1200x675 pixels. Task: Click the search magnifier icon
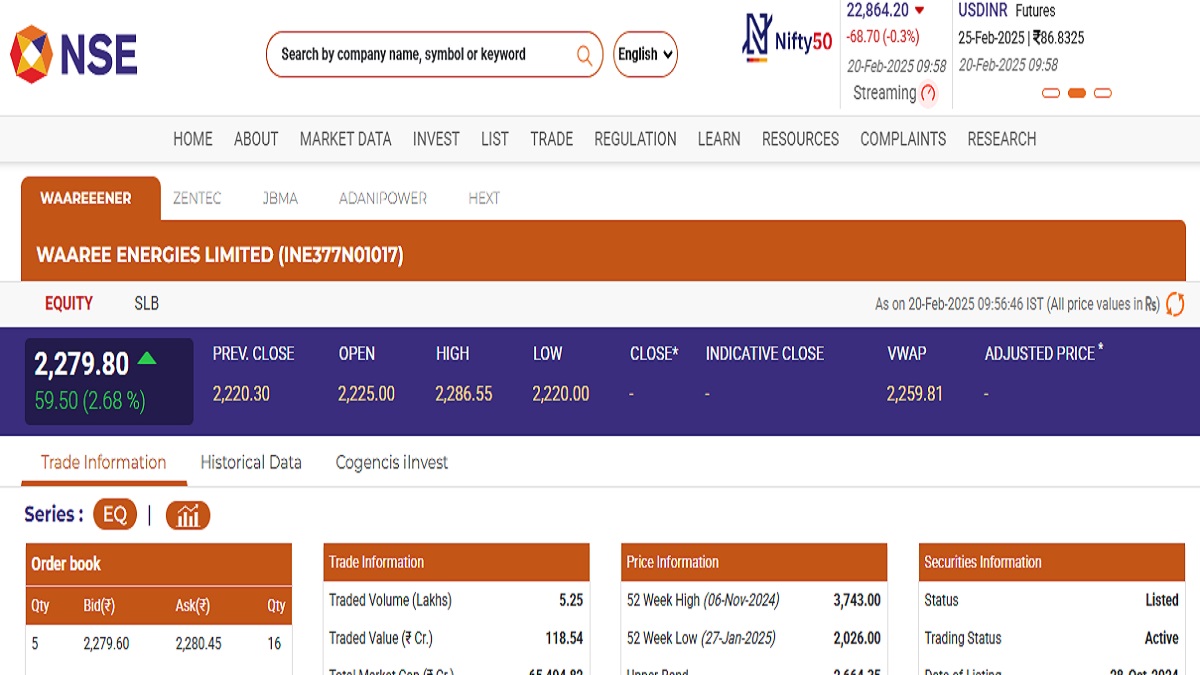coord(584,55)
